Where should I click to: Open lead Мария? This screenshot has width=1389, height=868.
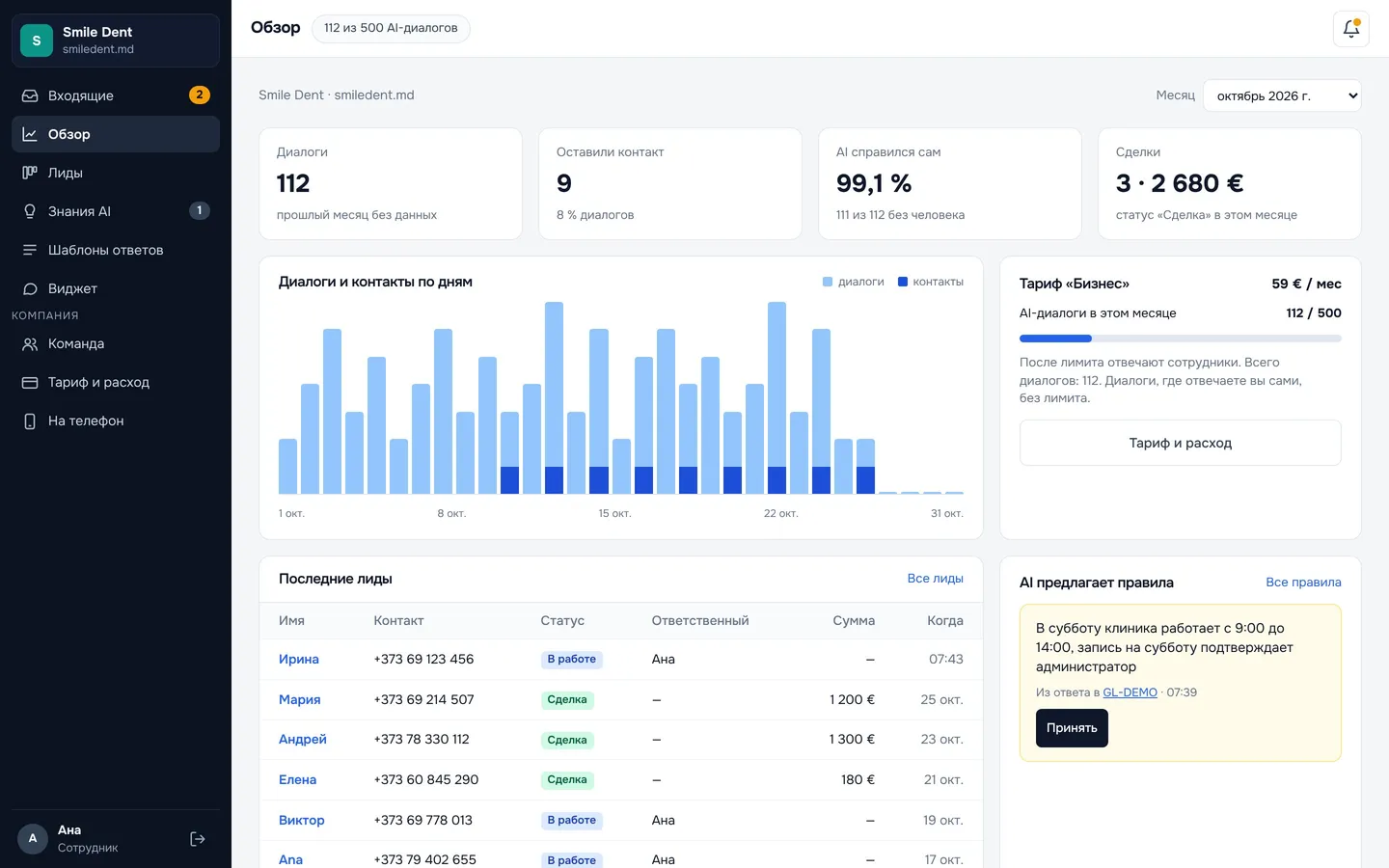click(x=300, y=699)
